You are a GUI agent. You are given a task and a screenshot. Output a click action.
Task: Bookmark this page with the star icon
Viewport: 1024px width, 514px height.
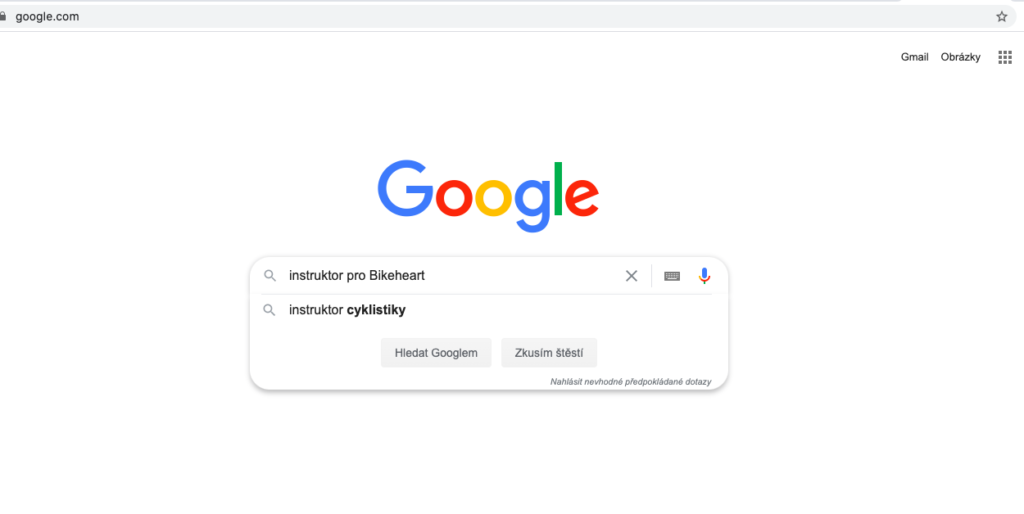point(1001,16)
